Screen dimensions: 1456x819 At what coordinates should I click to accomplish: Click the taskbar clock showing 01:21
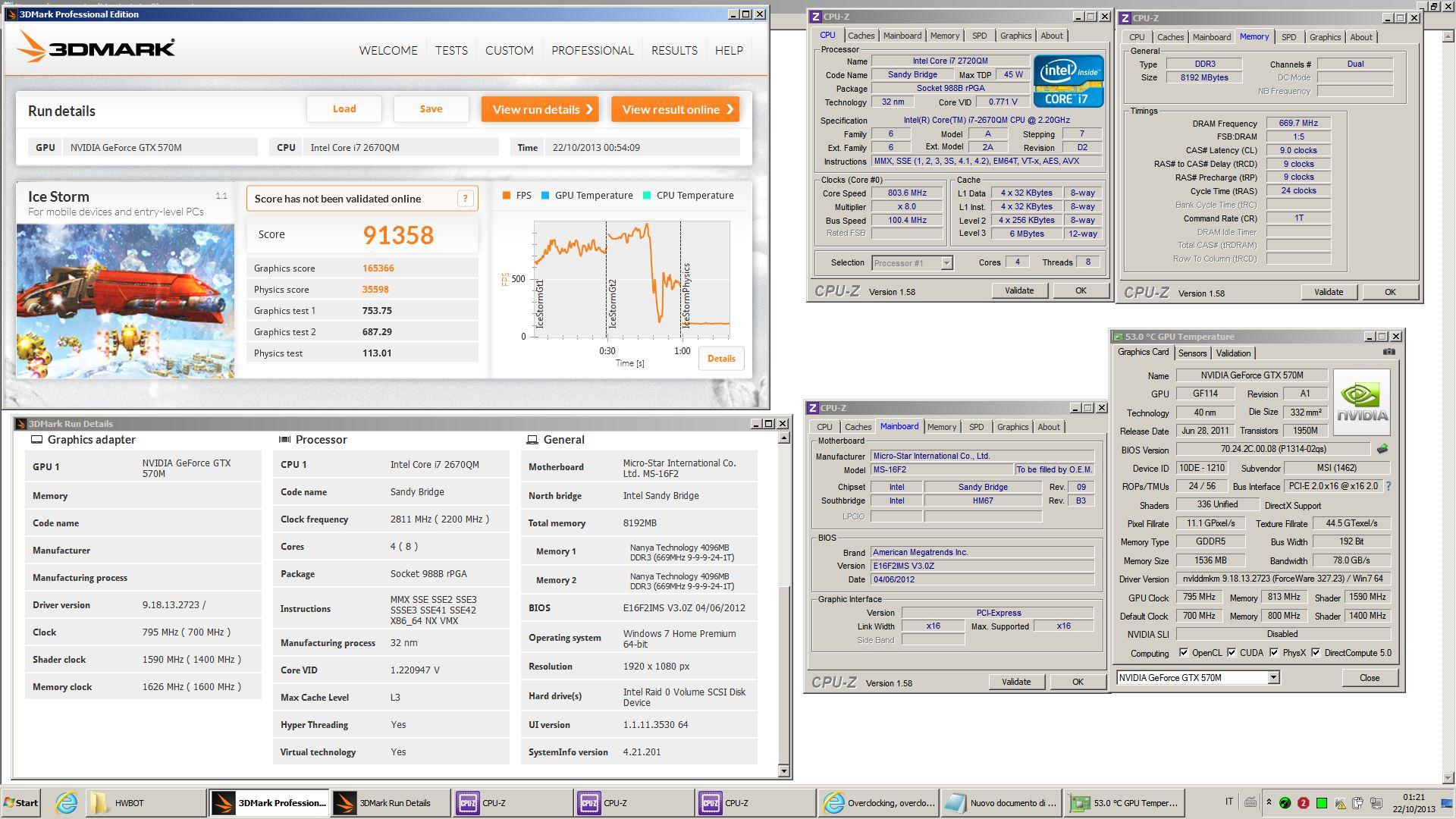coord(1414,797)
